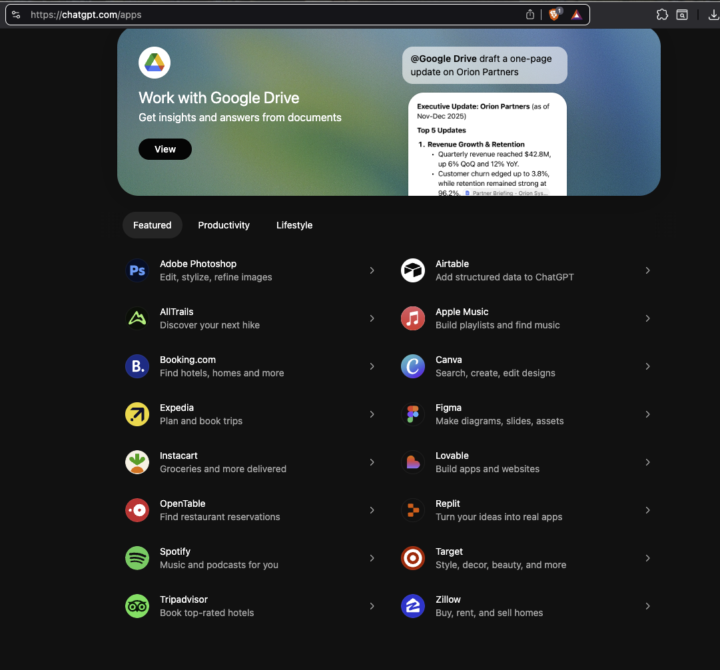Switch to the Lifestyle tab
Screen dimensions: 720x670
(x=294, y=225)
